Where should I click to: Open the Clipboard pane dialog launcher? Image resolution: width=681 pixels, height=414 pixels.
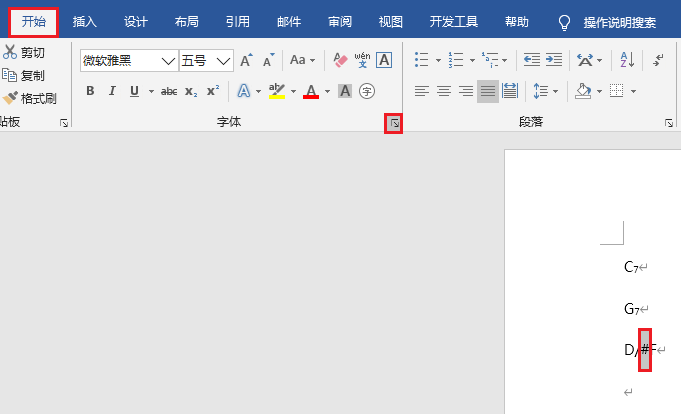pyautogui.click(x=64, y=123)
